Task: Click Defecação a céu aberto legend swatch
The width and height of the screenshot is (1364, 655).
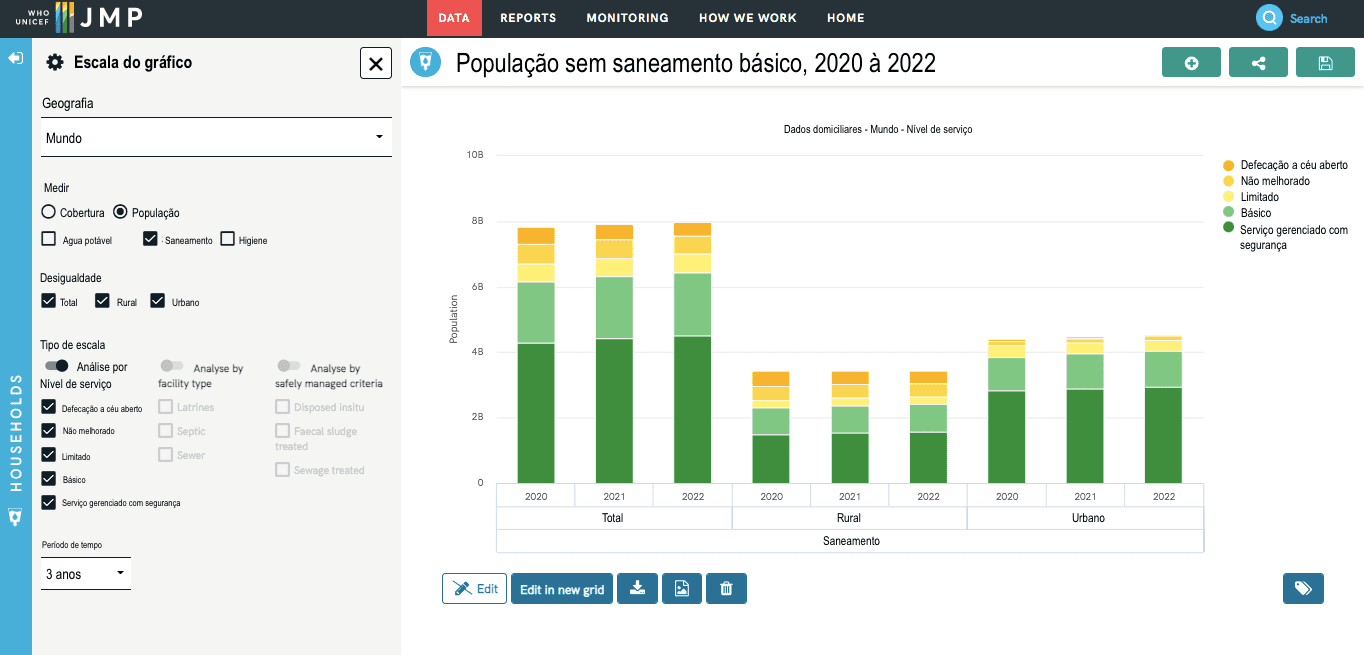Action: 1228,165
